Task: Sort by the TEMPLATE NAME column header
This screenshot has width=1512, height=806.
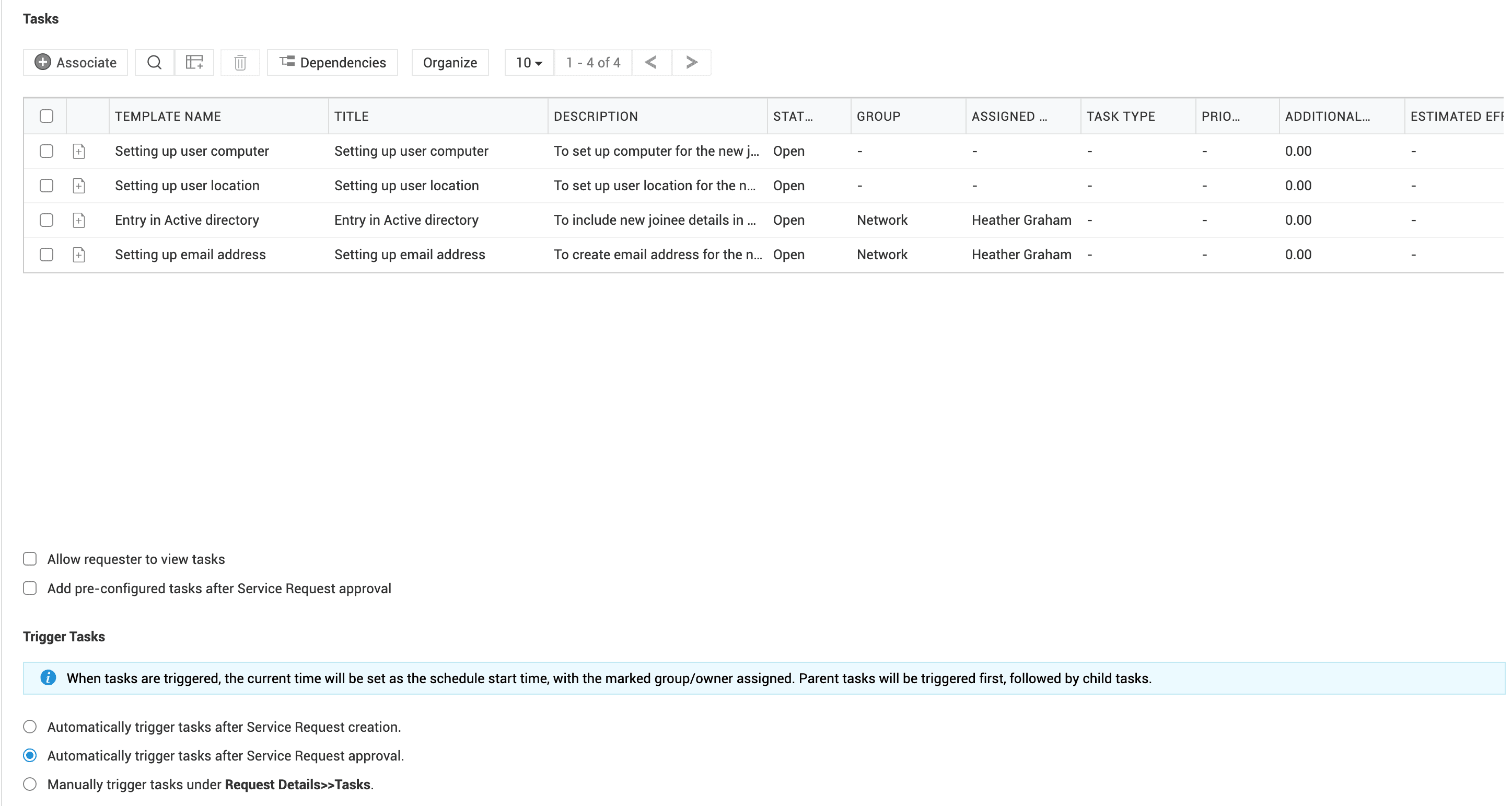Action: [x=168, y=116]
